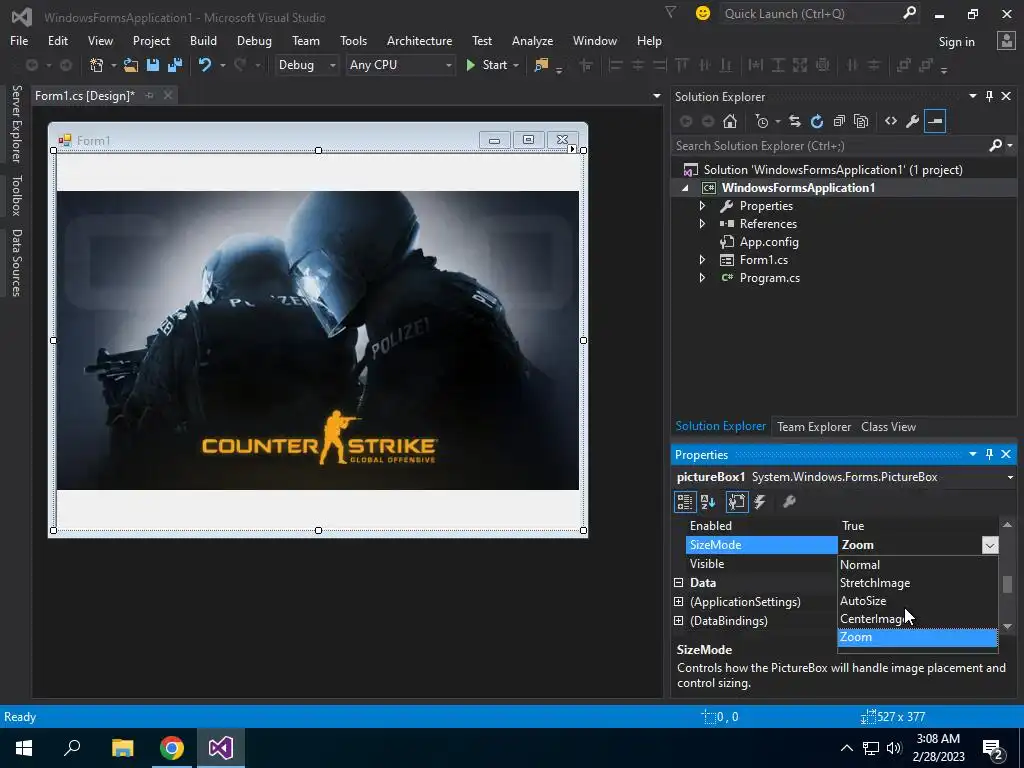The height and width of the screenshot is (768, 1024).
Task: Open the Data Sources side tab
Action: tap(16, 263)
